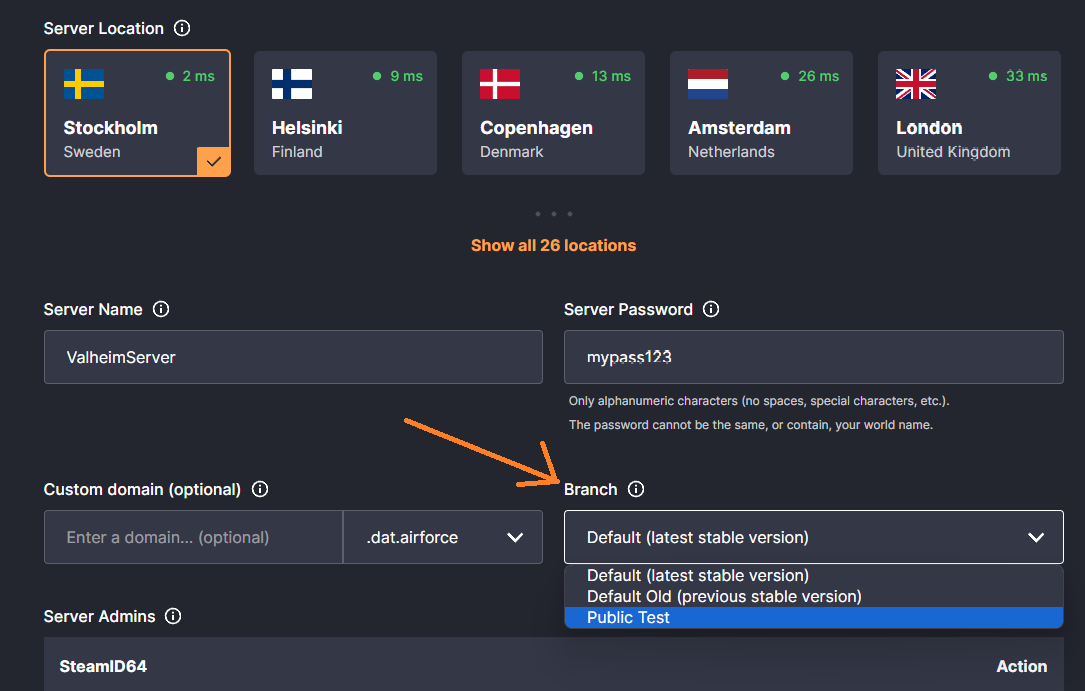Click the Server Name input field

click(293, 357)
